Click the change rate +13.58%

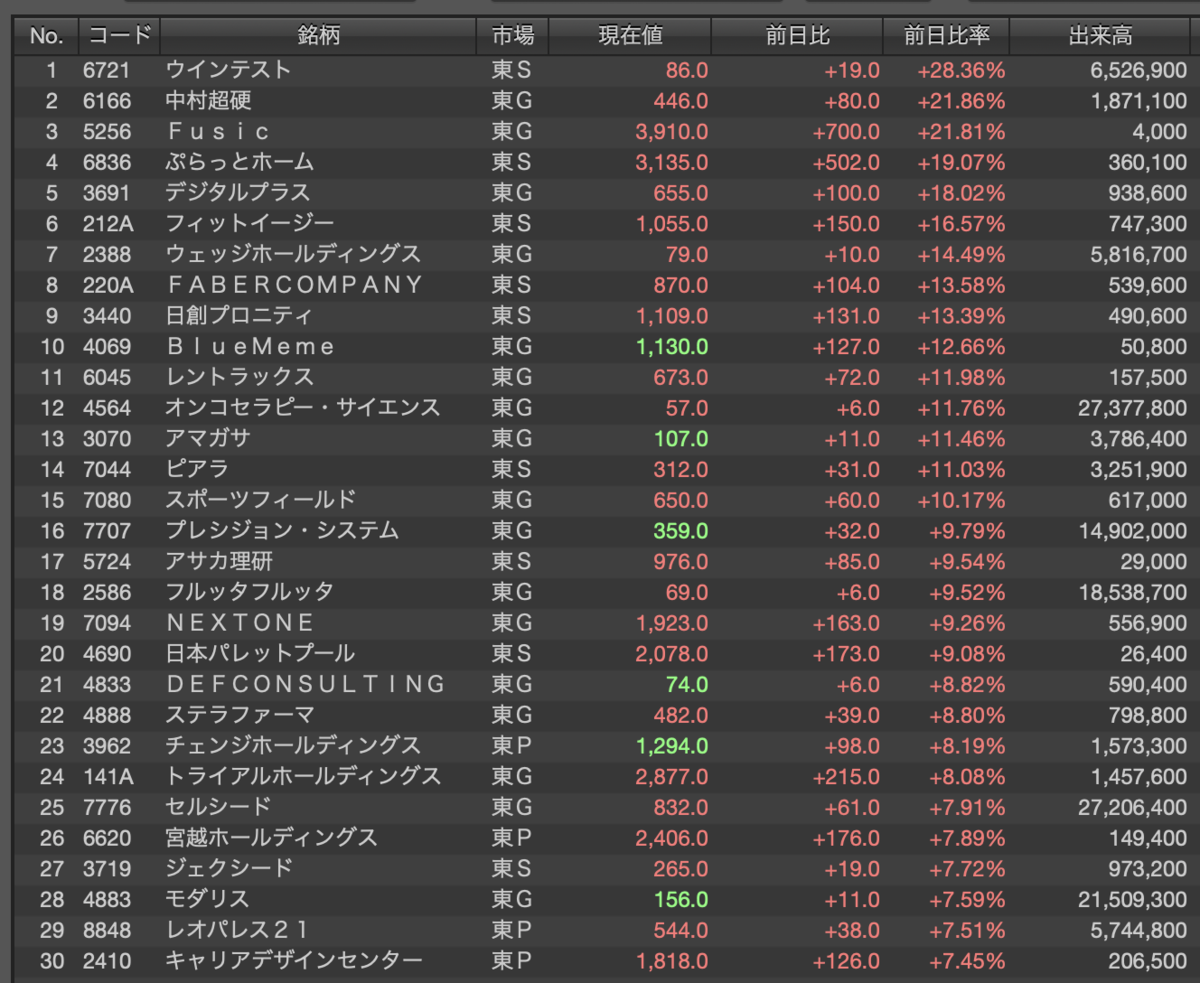point(961,285)
